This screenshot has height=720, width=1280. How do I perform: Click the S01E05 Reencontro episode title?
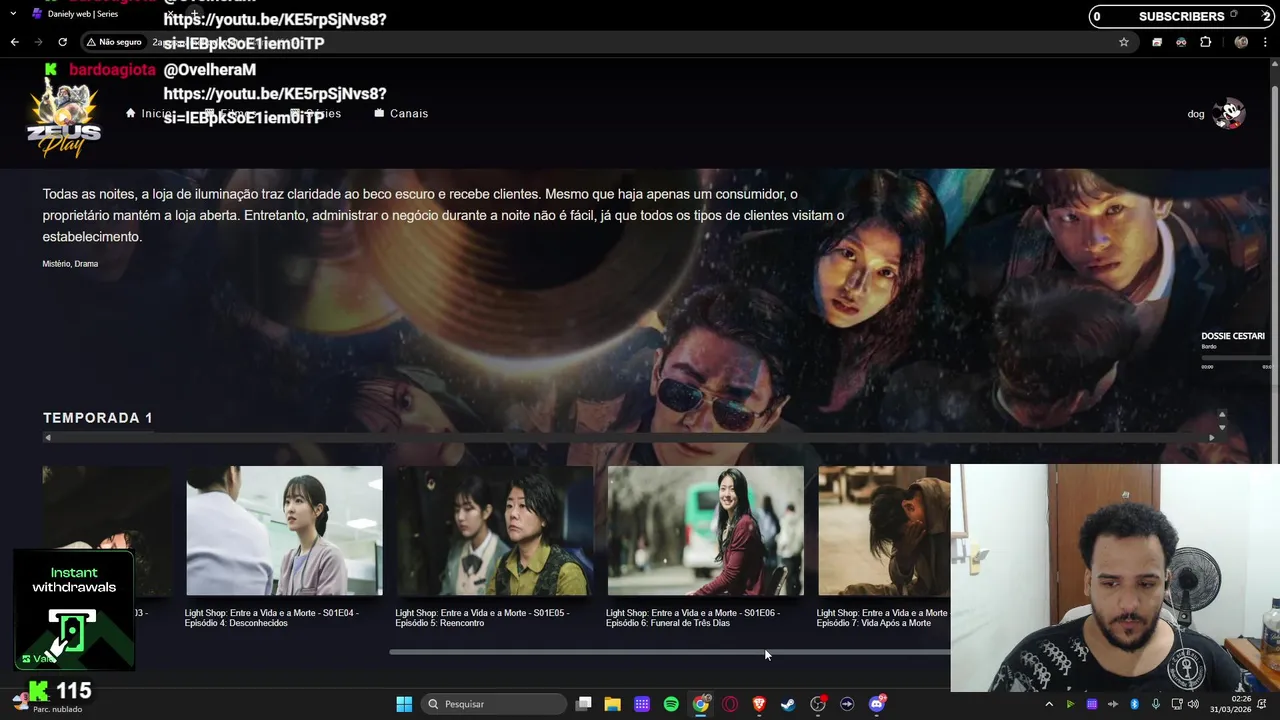(482, 618)
